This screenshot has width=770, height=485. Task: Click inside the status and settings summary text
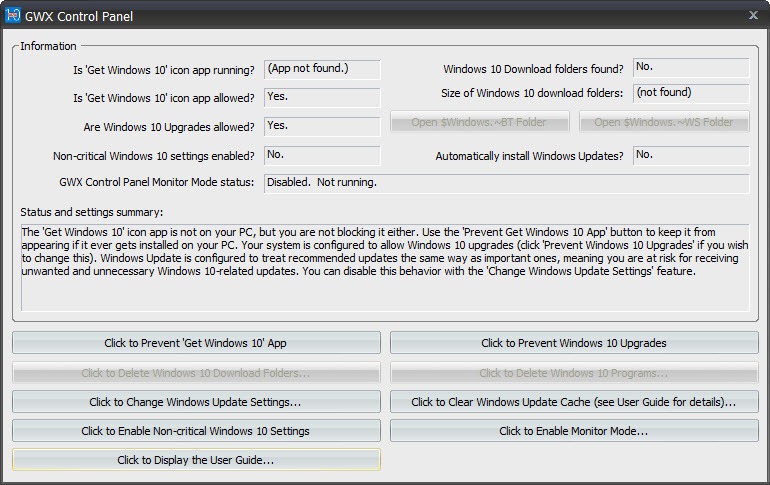(x=385, y=267)
